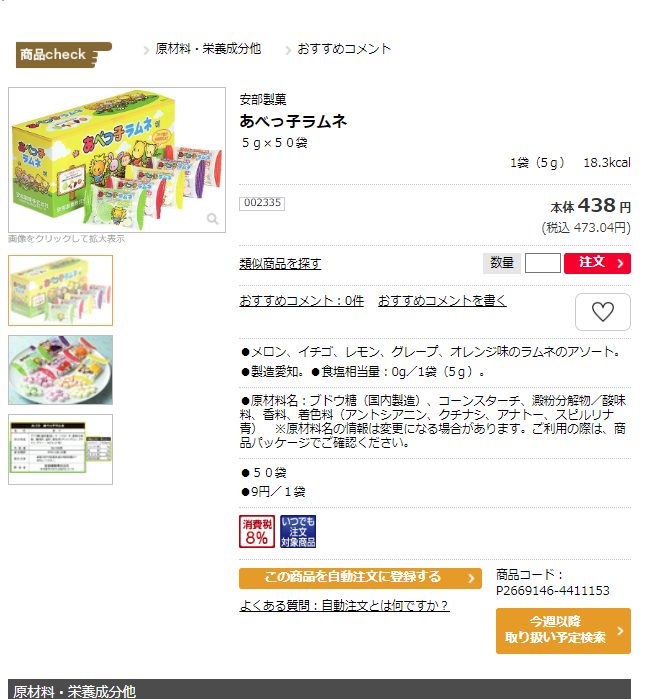The height and width of the screenshot is (699, 648).
Task: Jump to 原材料・栄養成分他 section
Action: coord(208,49)
